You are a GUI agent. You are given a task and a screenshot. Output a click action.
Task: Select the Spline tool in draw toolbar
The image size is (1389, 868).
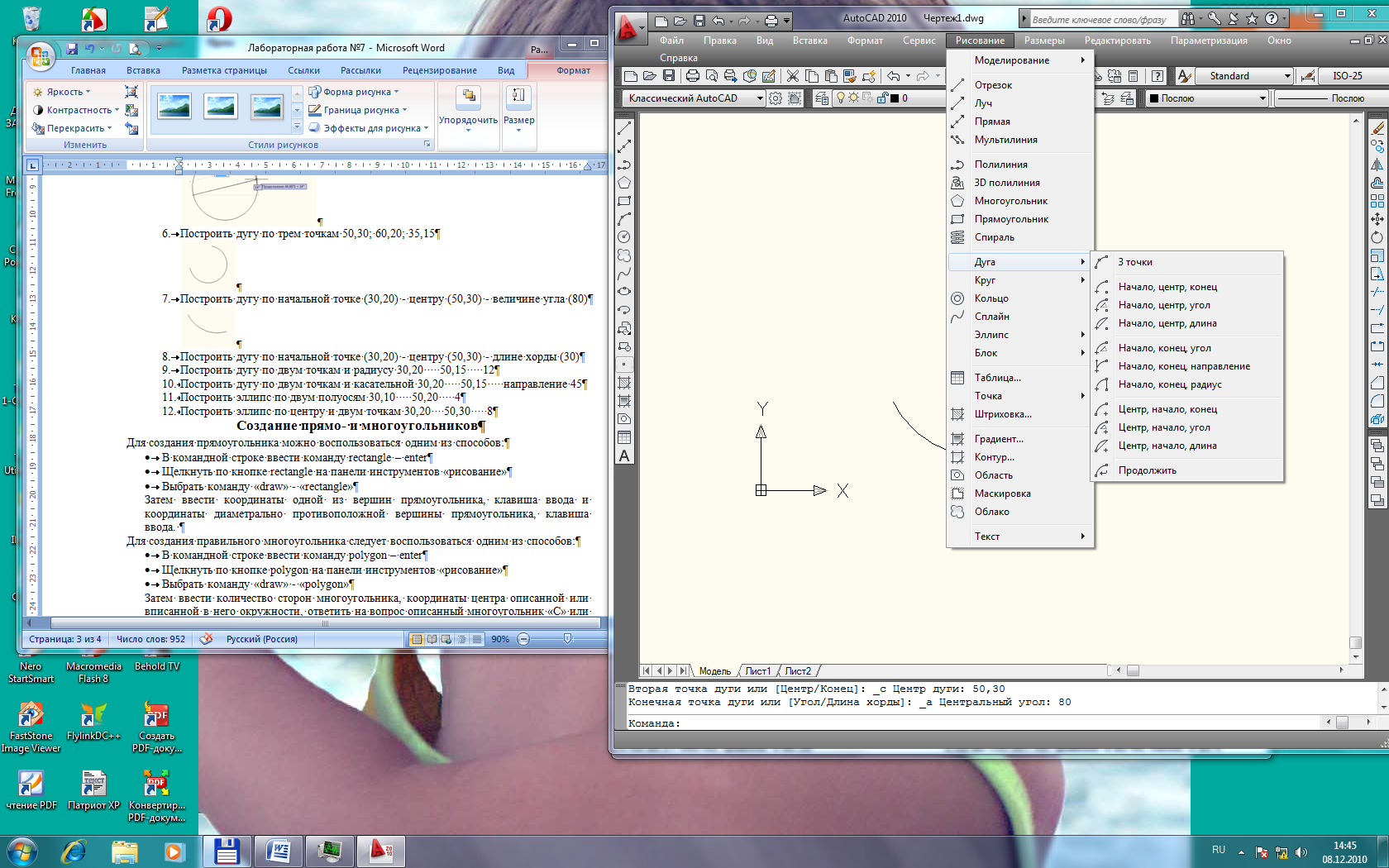(624, 274)
